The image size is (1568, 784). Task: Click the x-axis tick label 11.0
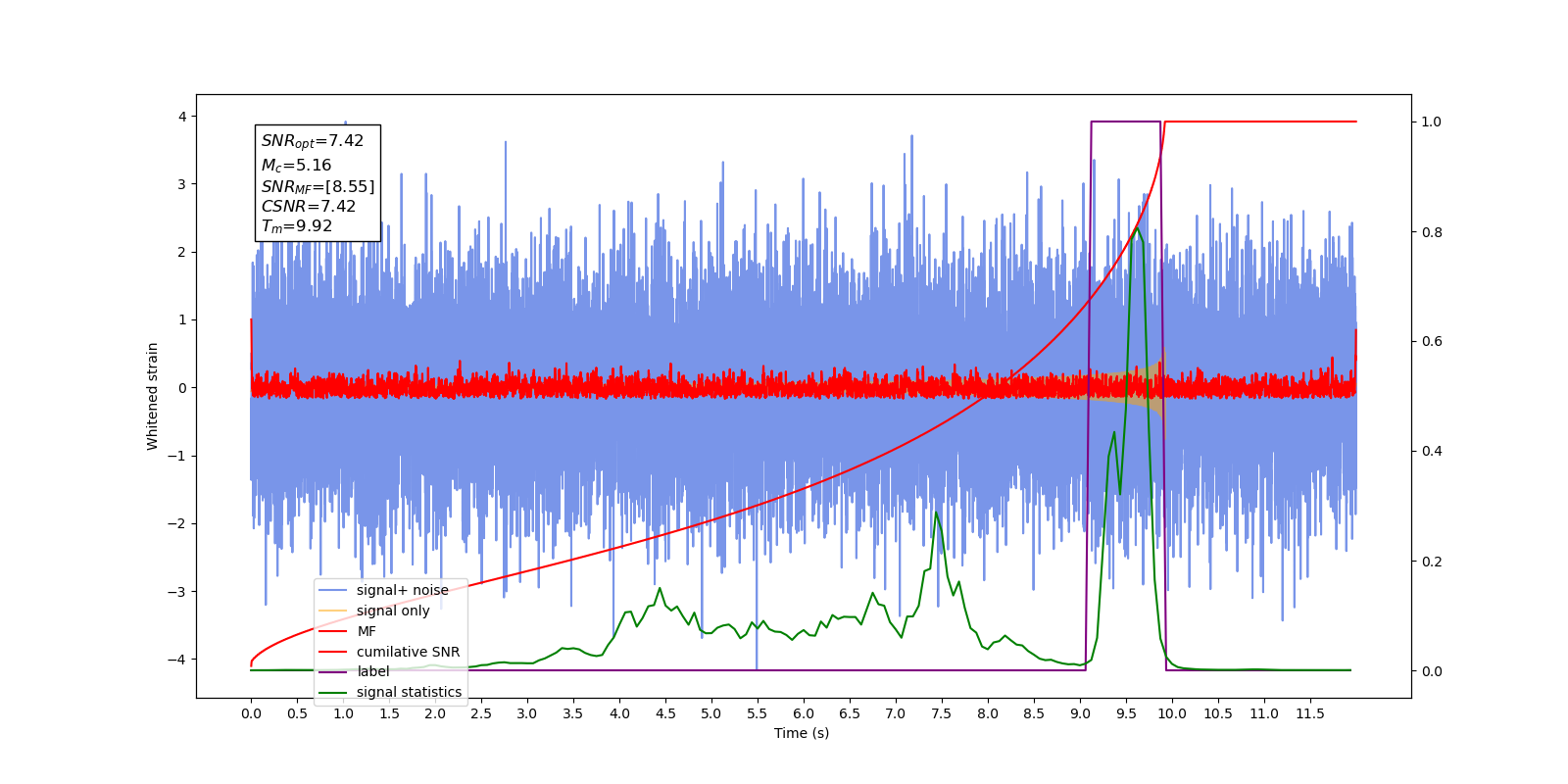1264,713
